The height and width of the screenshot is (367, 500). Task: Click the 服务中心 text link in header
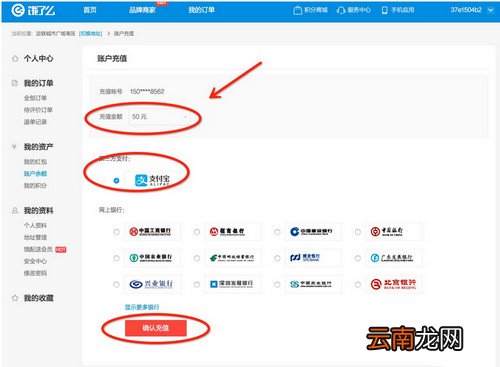click(x=359, y=10)
